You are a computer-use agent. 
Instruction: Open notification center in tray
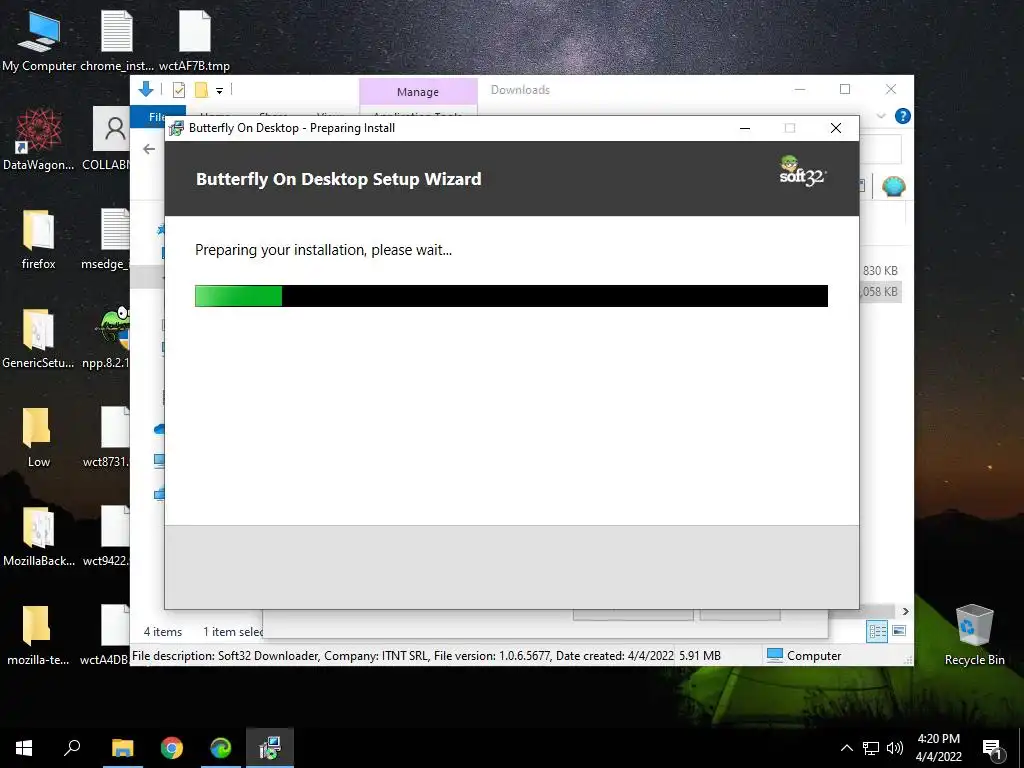[x=993, y=748]
